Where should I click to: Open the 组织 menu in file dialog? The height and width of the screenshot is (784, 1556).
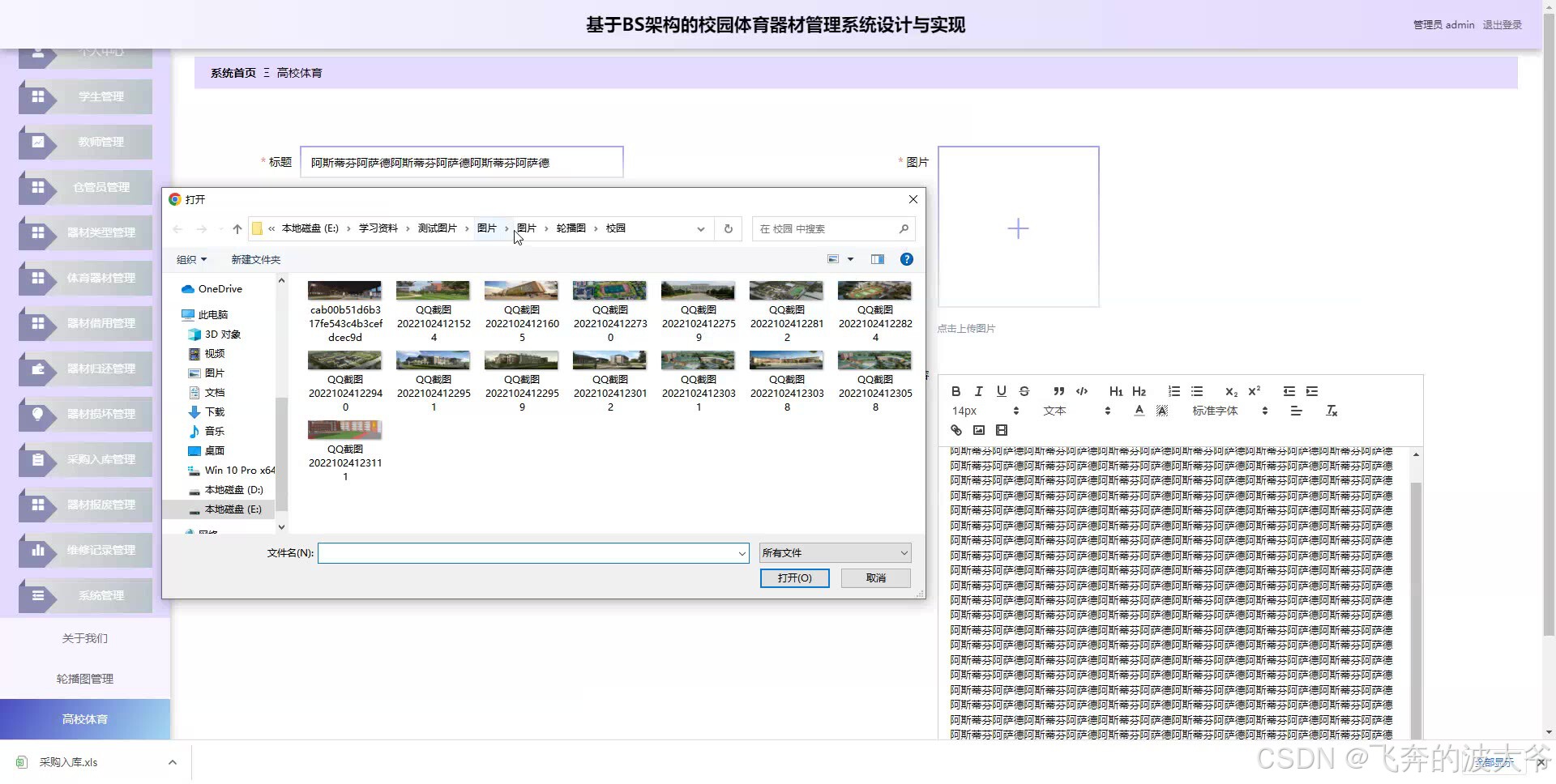click(x=191, y=259)
